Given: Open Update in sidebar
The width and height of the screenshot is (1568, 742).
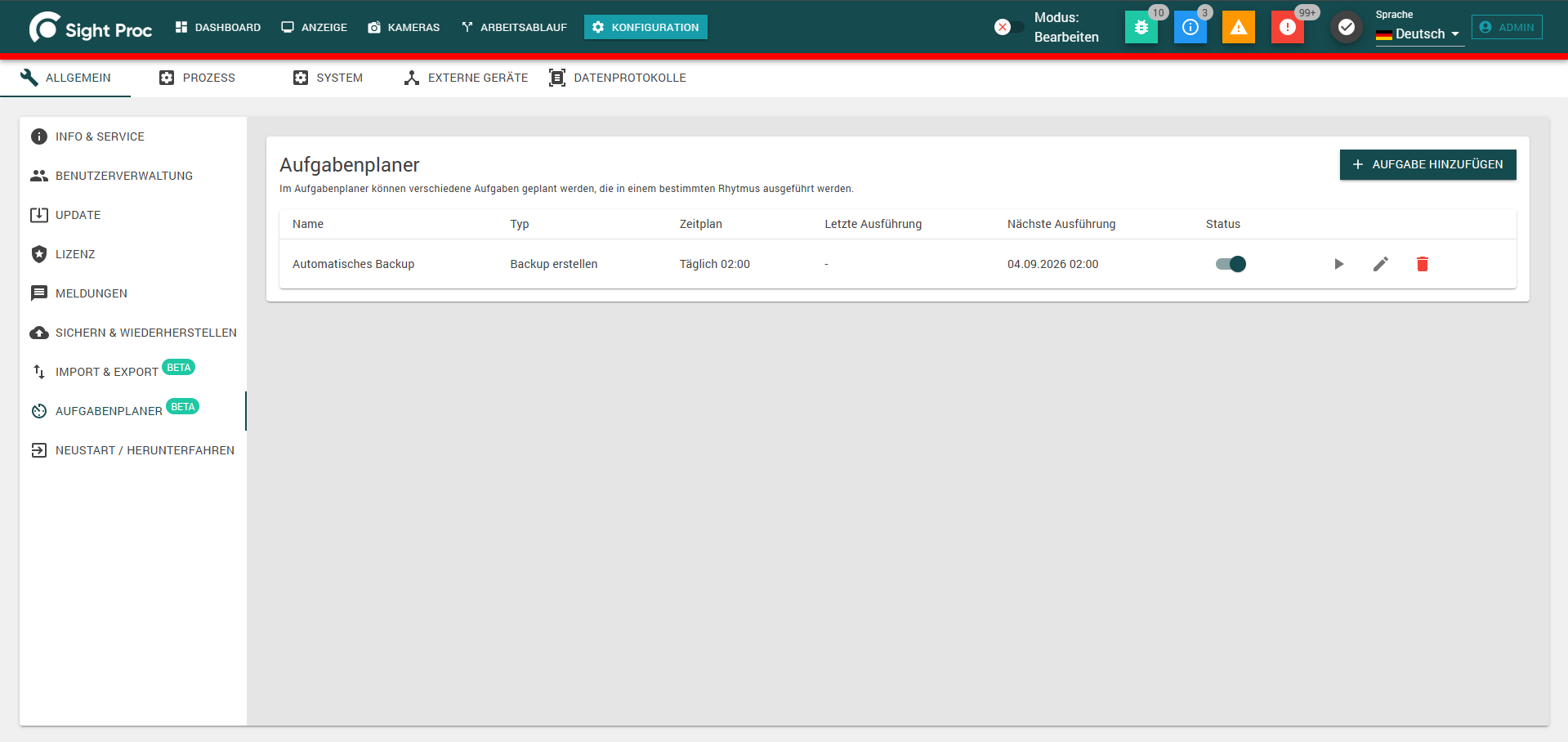Looking at the screenshot, I should point(133,215).
